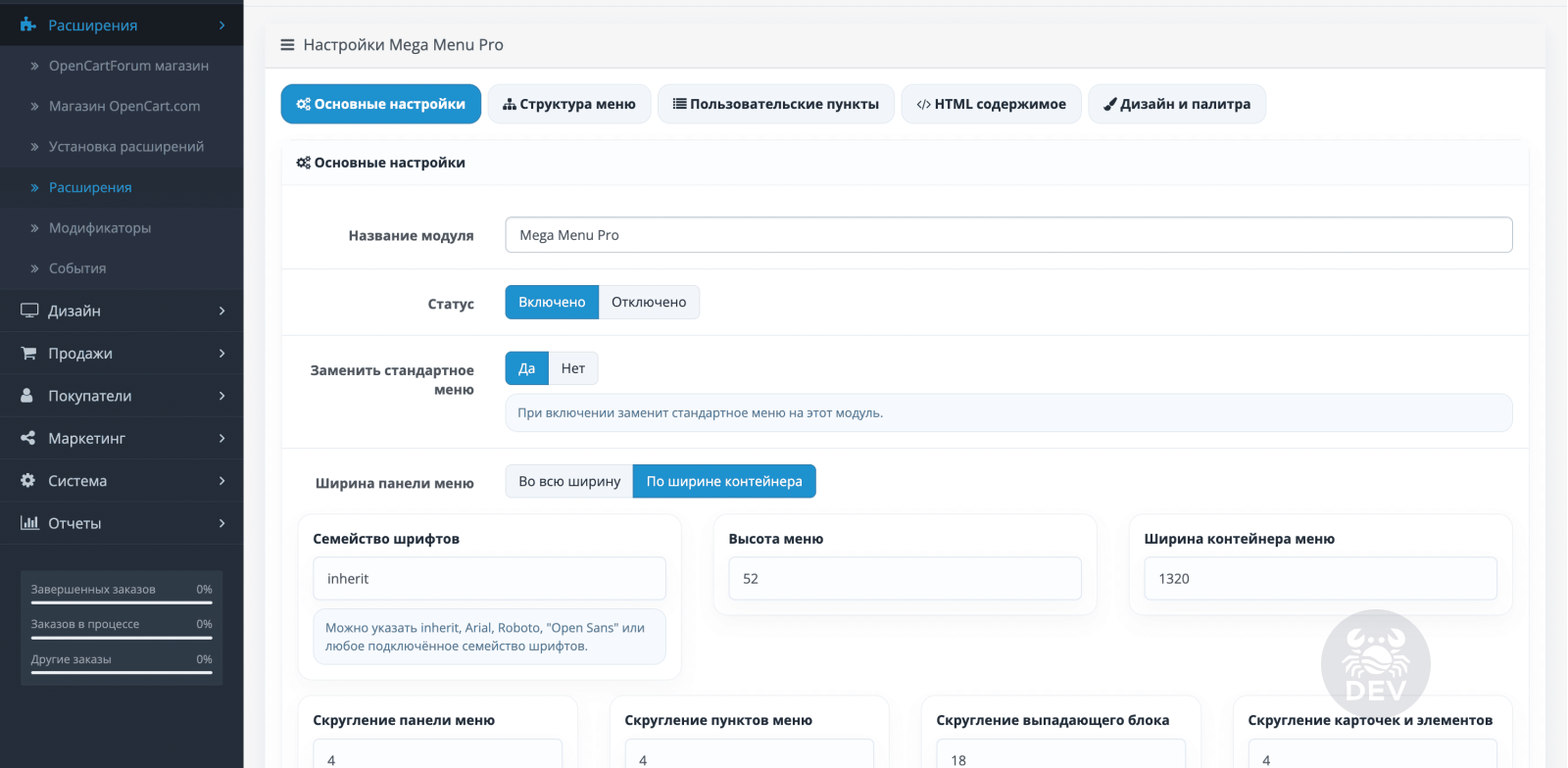The image size is (1568, 768).
Task: Click the cart icon next to Продажи
Action: 29,353
